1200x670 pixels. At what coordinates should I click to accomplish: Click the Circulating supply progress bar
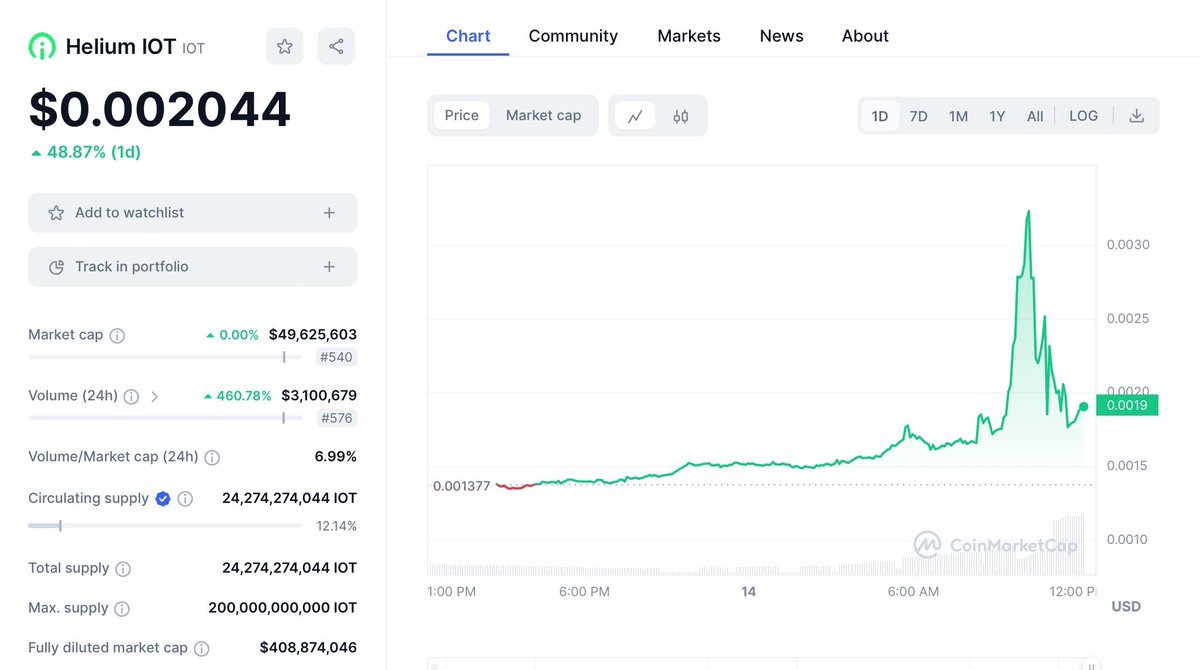[x=165, y=526]
